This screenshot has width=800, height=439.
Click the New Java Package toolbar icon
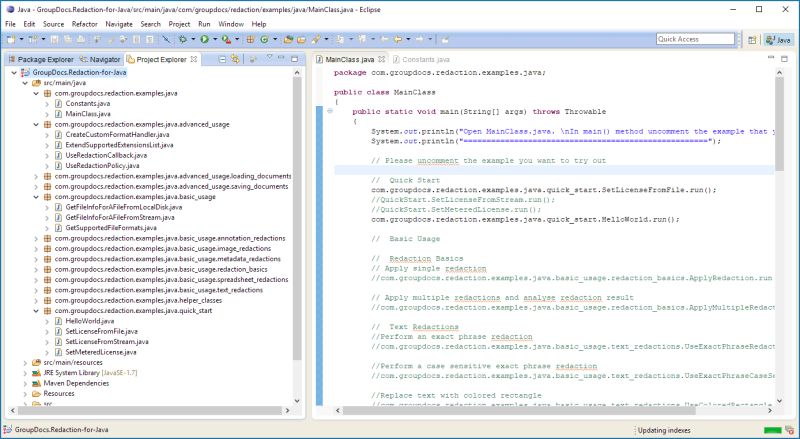[250, 39]
